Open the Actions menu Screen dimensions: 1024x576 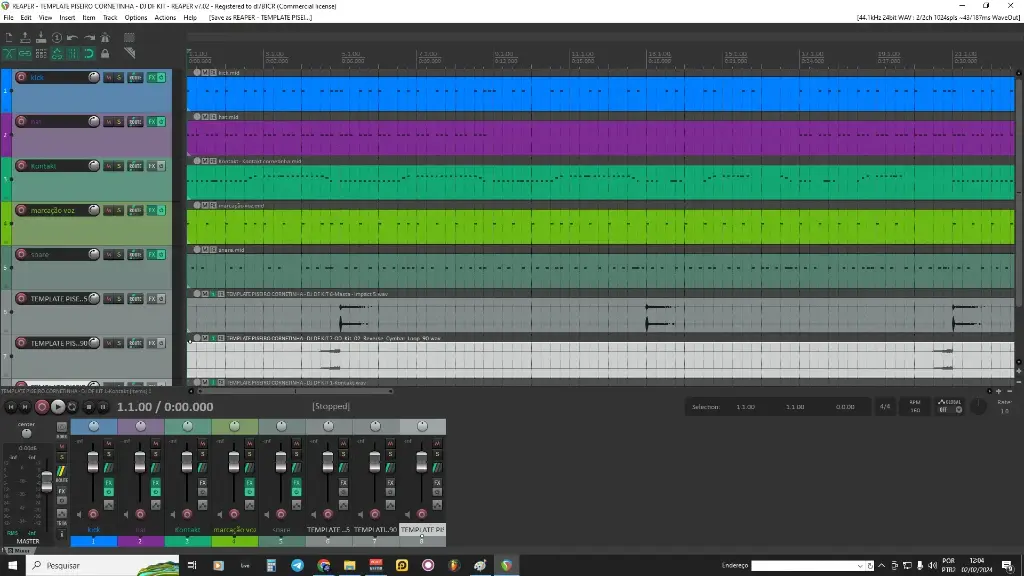tap(165, 18)
